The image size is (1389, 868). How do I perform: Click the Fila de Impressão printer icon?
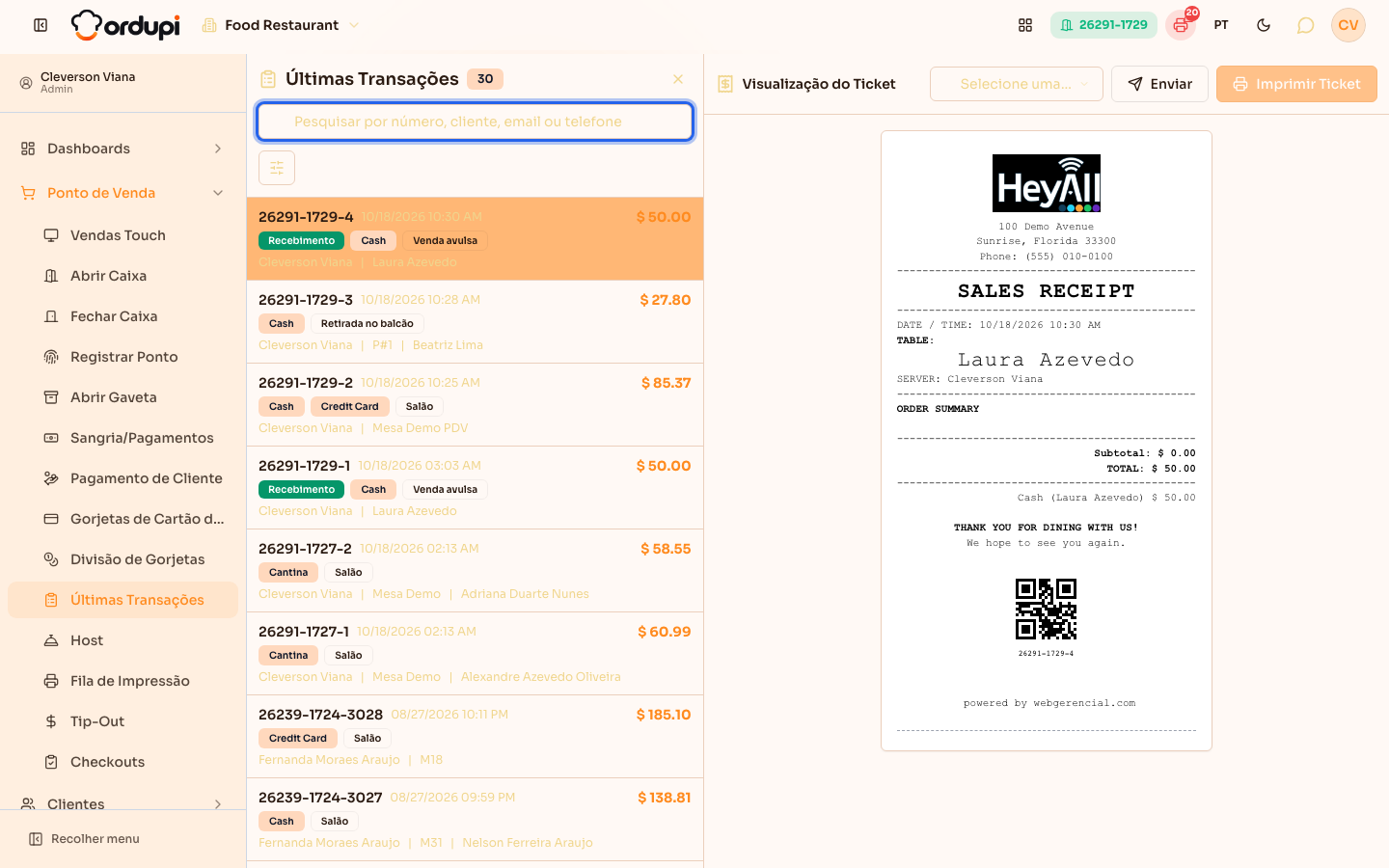tap(51, 681)
